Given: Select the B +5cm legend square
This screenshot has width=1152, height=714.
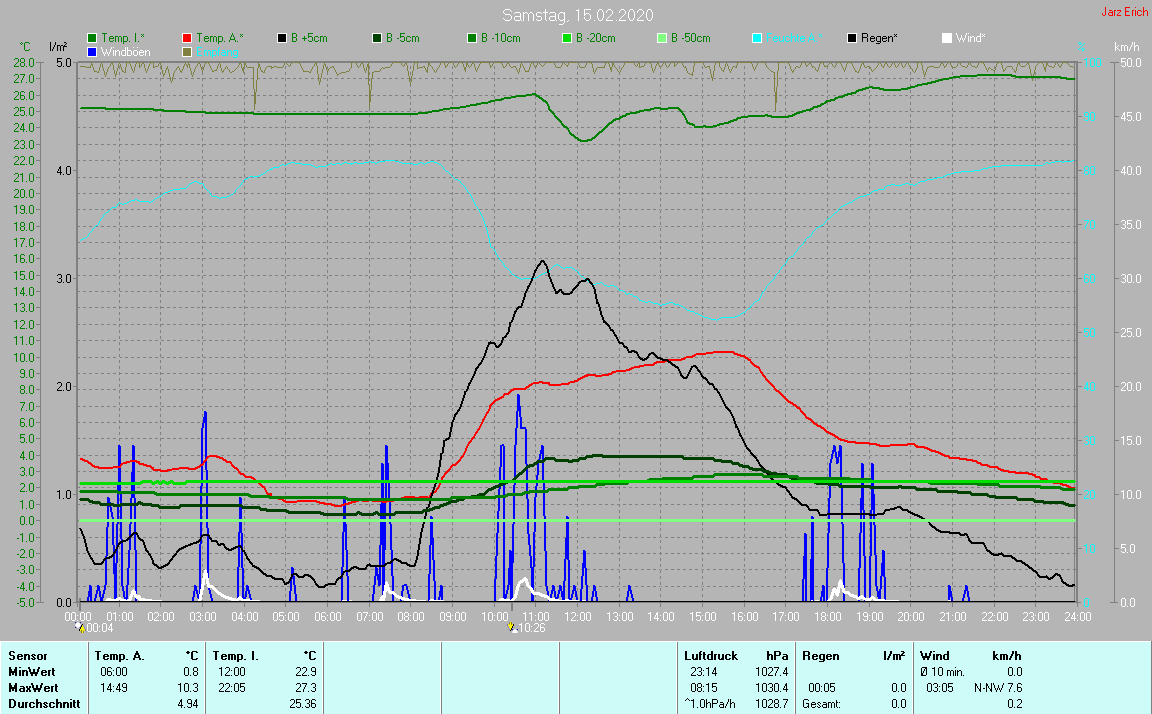Looking at the screenshot, I should (283, 38).
